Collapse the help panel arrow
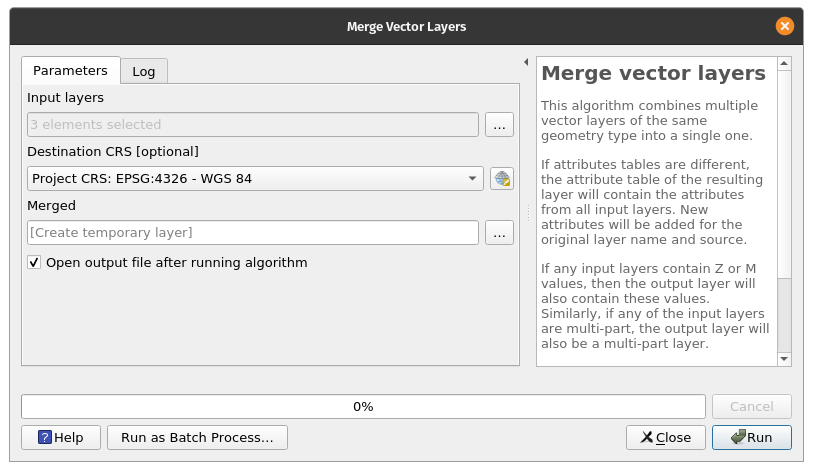813x471 pixels. pyautogui.click(x=526, y=62)
